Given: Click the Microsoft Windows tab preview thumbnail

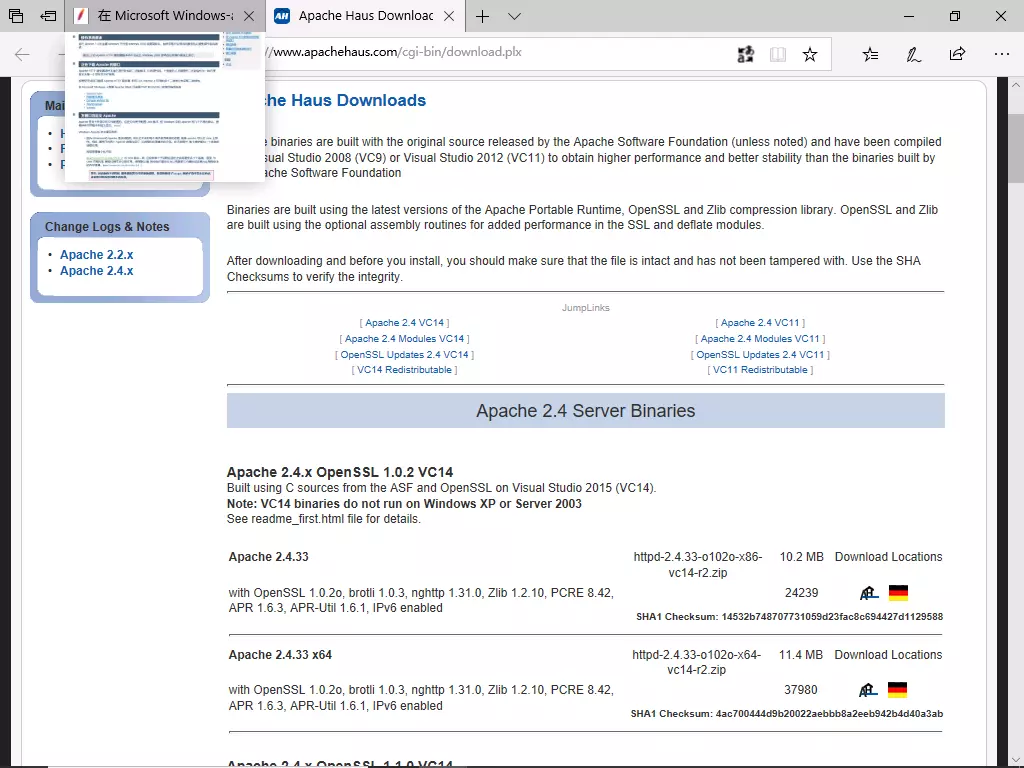Looking at the screenshot, I should tap(165, 107).
